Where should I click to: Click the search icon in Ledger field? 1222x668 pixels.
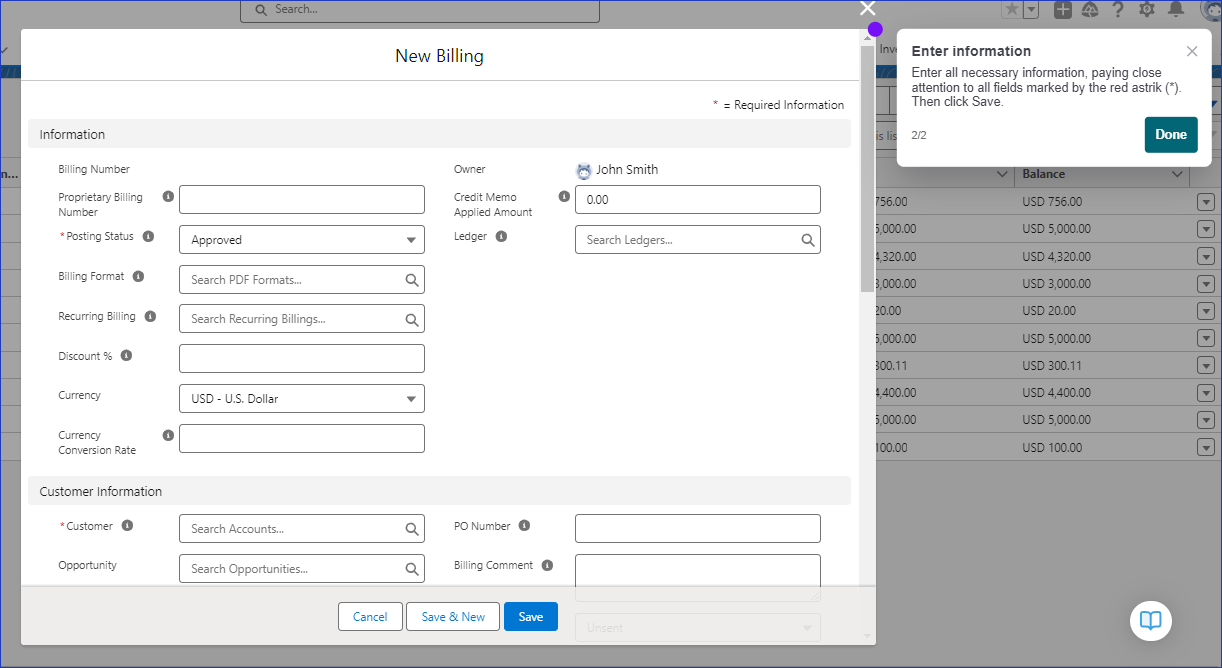pyautogui.click(x=807, y=240)
